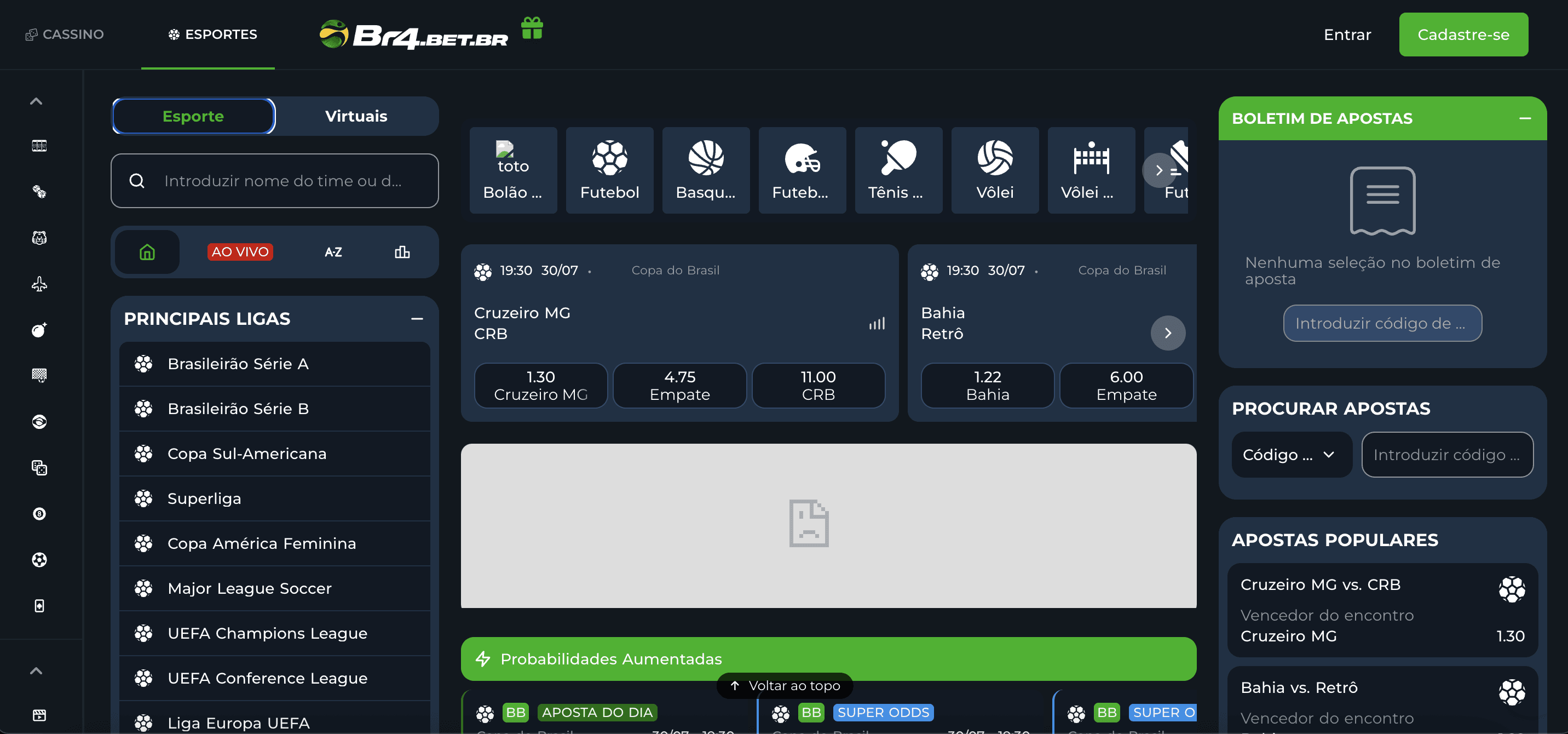Screen dimensions: 1568x734
Task: Open Copa América Feminina league
Action: pyautogui.click(x=274, y=543)
